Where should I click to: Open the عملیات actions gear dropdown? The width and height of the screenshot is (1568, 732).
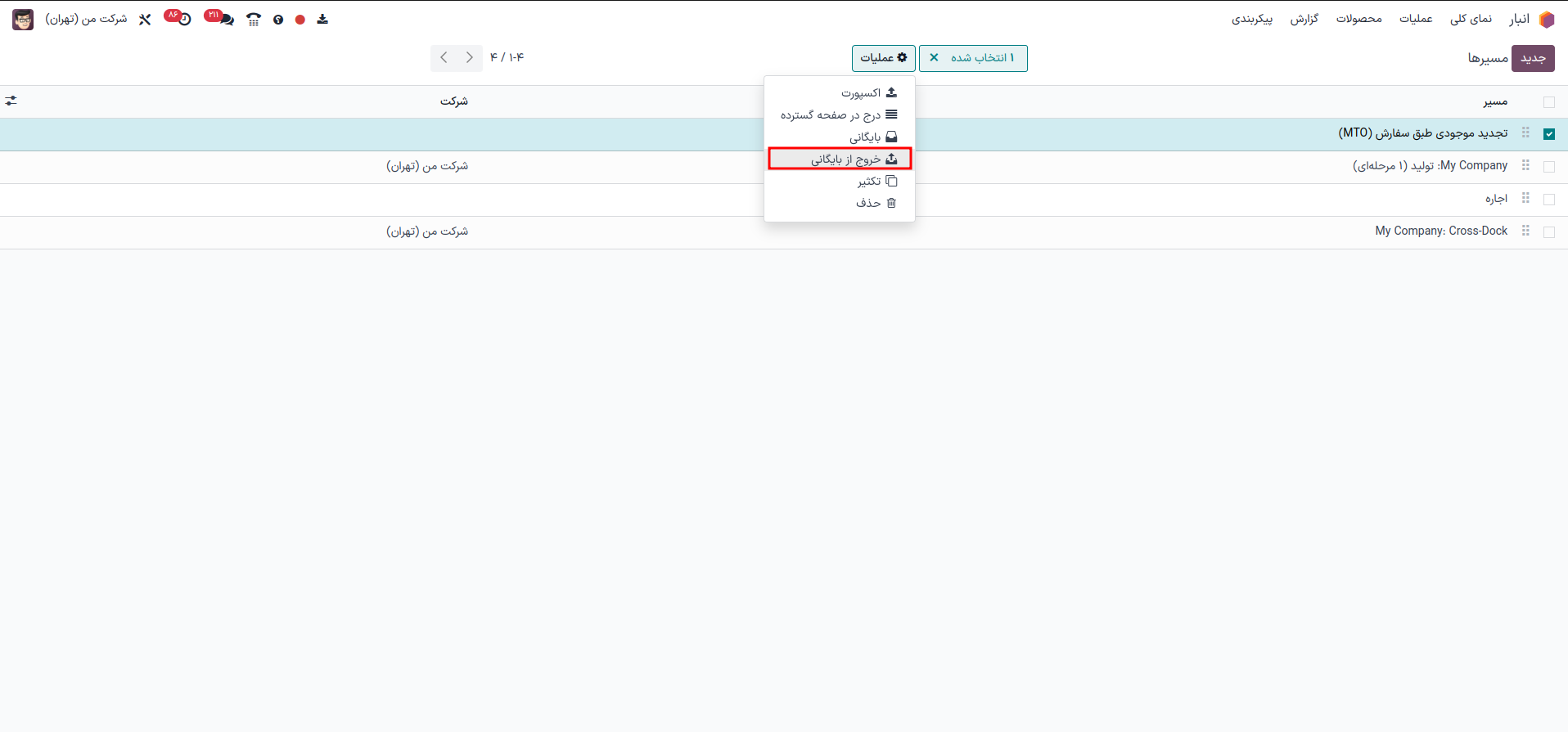coord(883,58)
